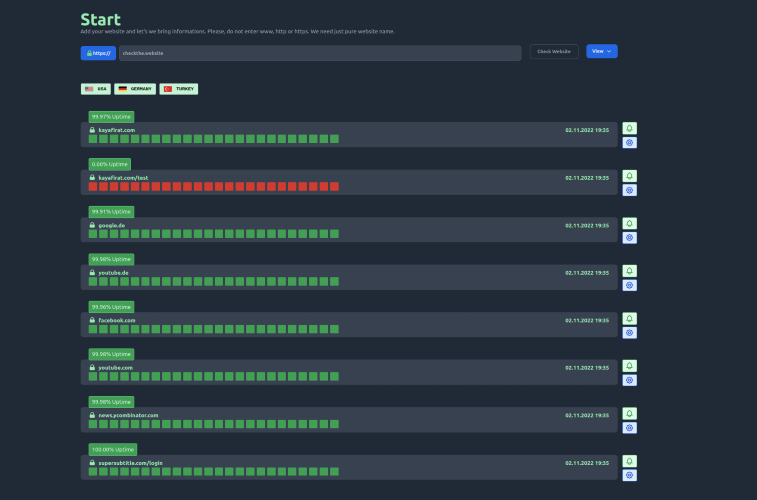Open the supersubtitle.com/login site name

130,463
